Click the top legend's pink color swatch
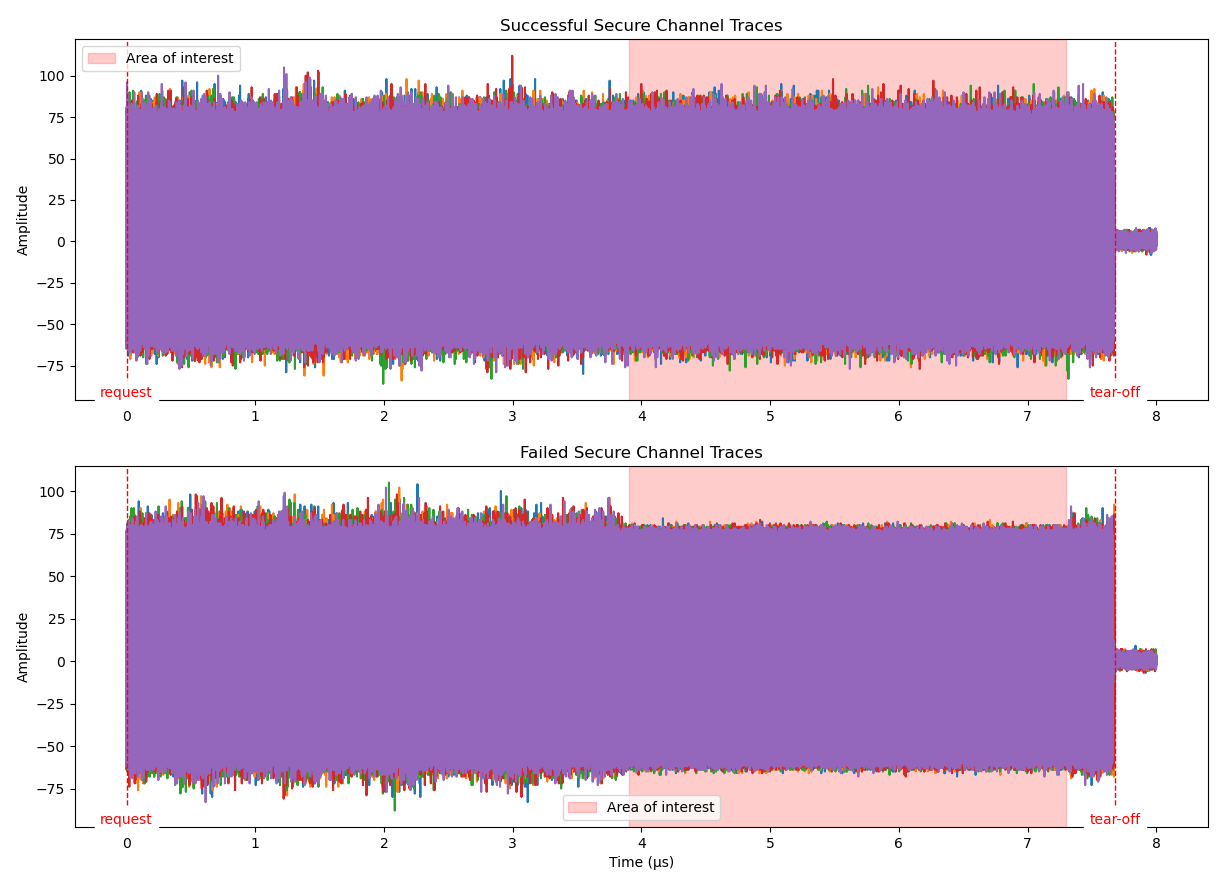 pos(102,59)
